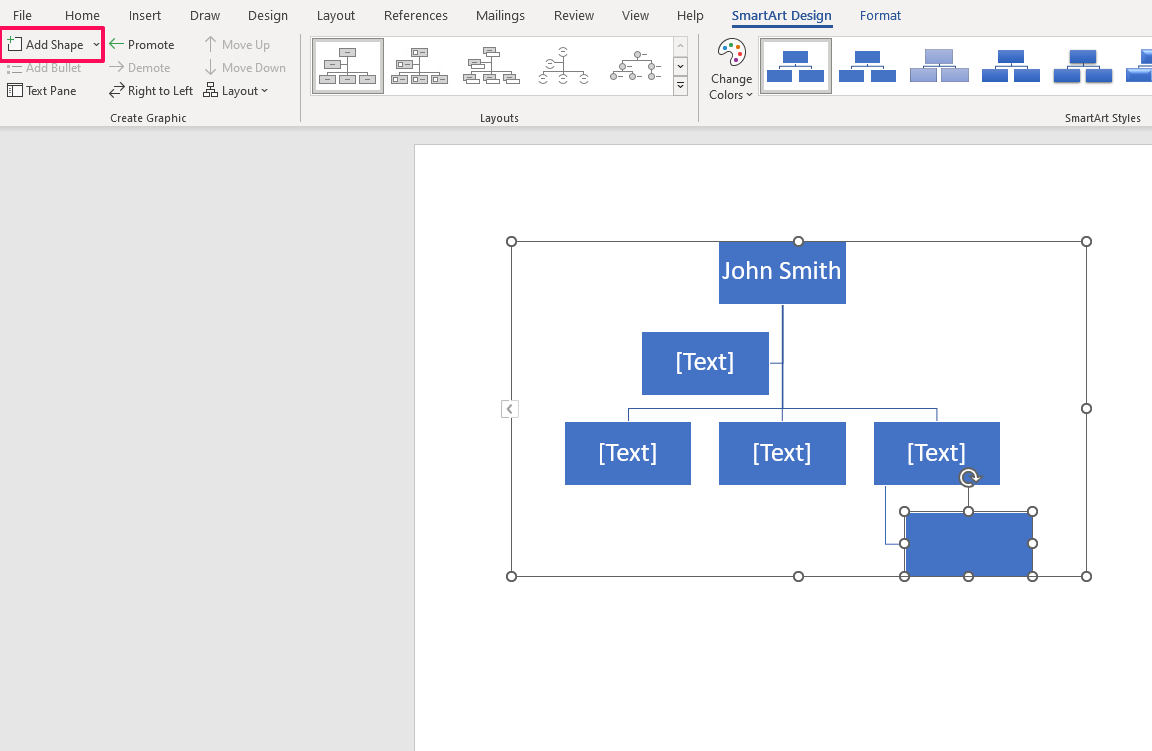Select the John Smith box
This screenshot has height=751, width=1152.
pyautogui.click(x=782, y=272)
